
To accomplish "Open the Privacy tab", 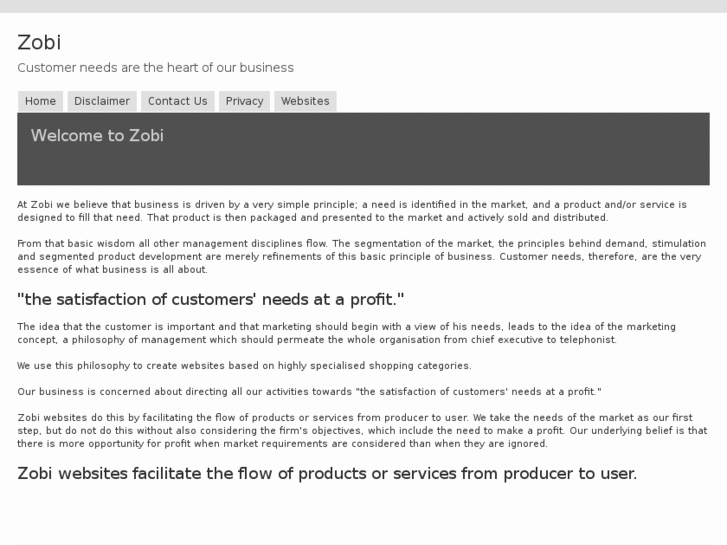I will point(244,101).
